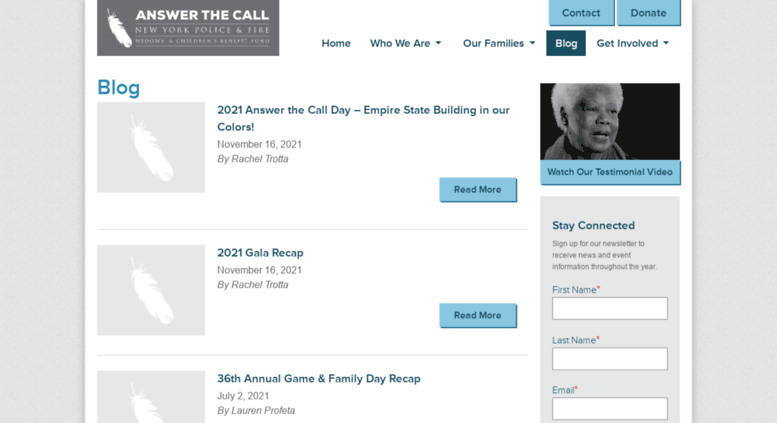Open 36th Annual Game & Family Day Recap
Image resolution: width=777 pixels, height=423 pixels.
click(319, 378)
